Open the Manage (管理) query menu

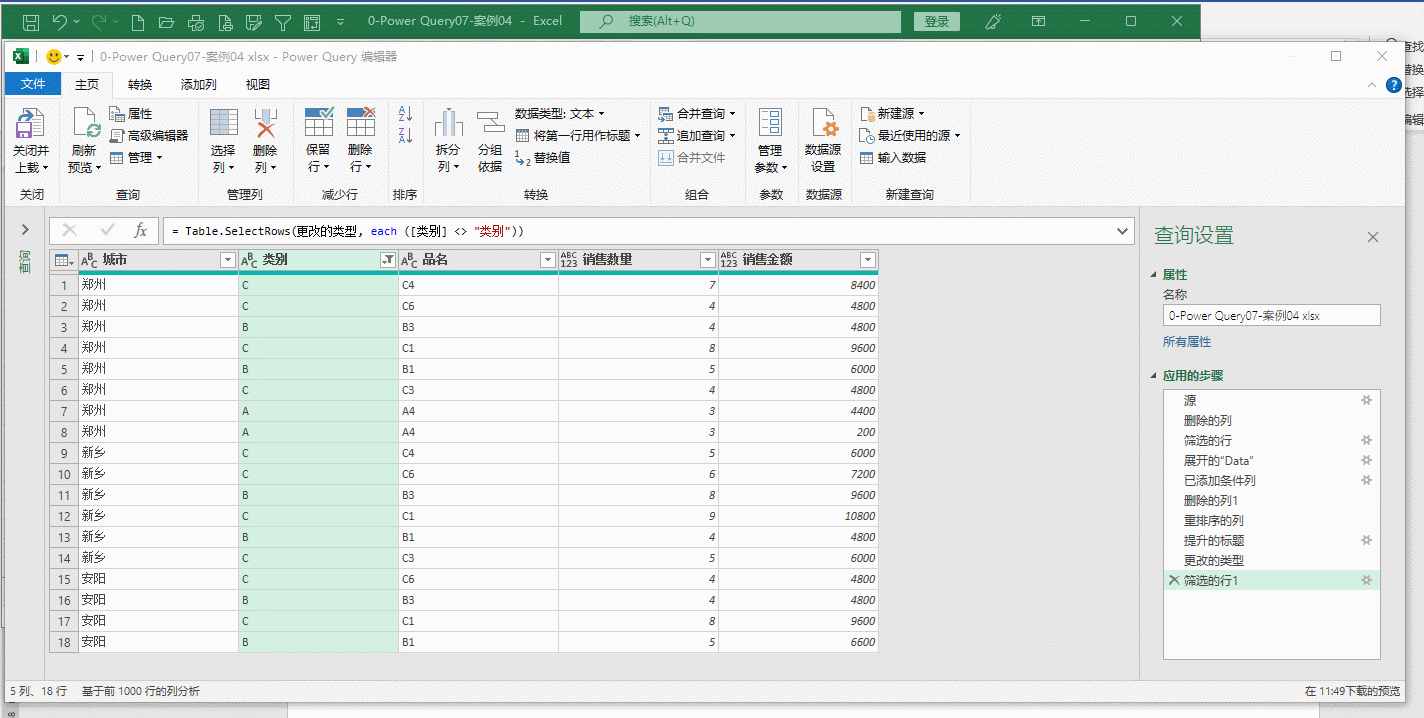pos(135,157)
